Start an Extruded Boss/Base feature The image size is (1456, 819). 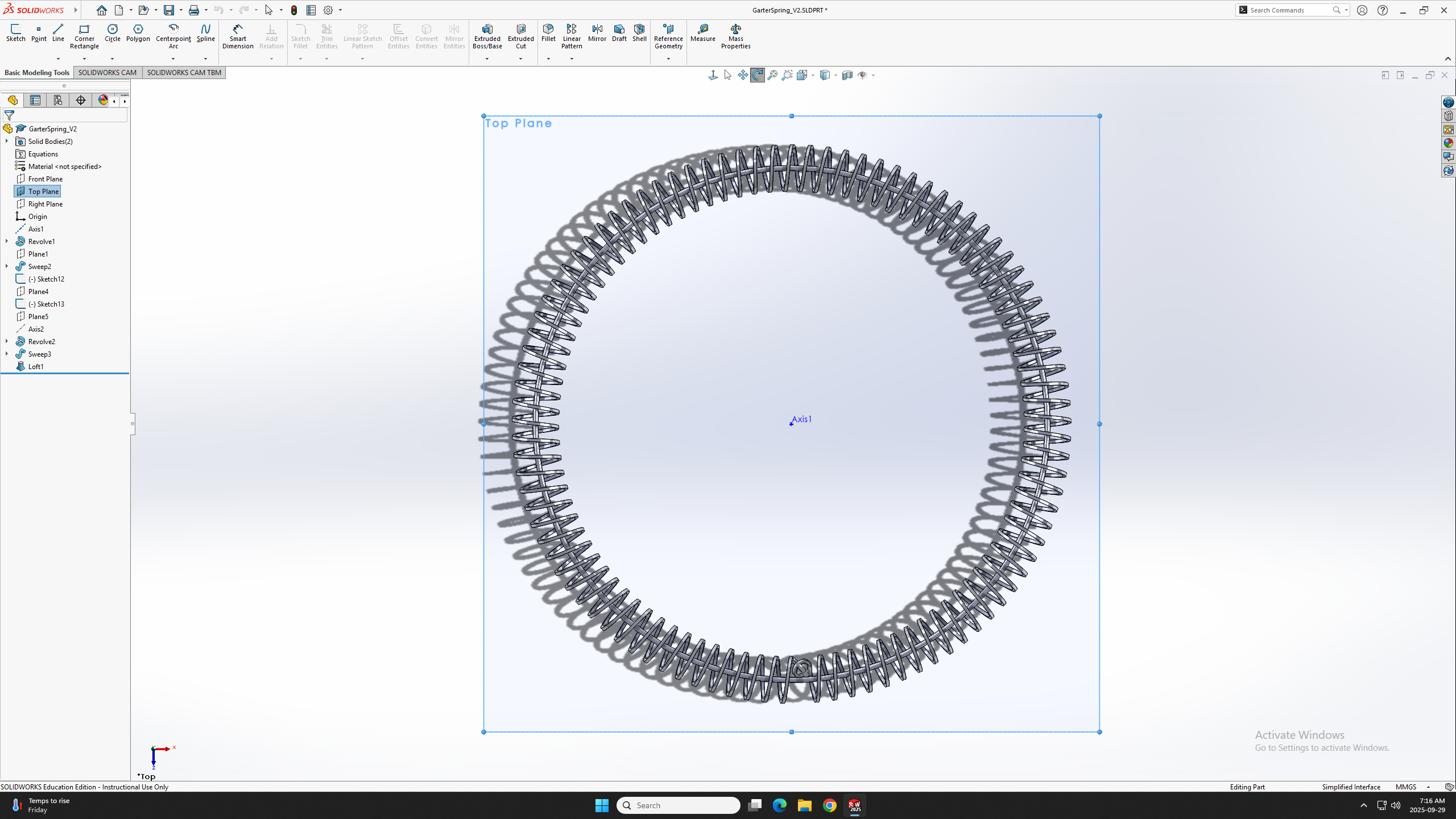[x=487, y=37]
